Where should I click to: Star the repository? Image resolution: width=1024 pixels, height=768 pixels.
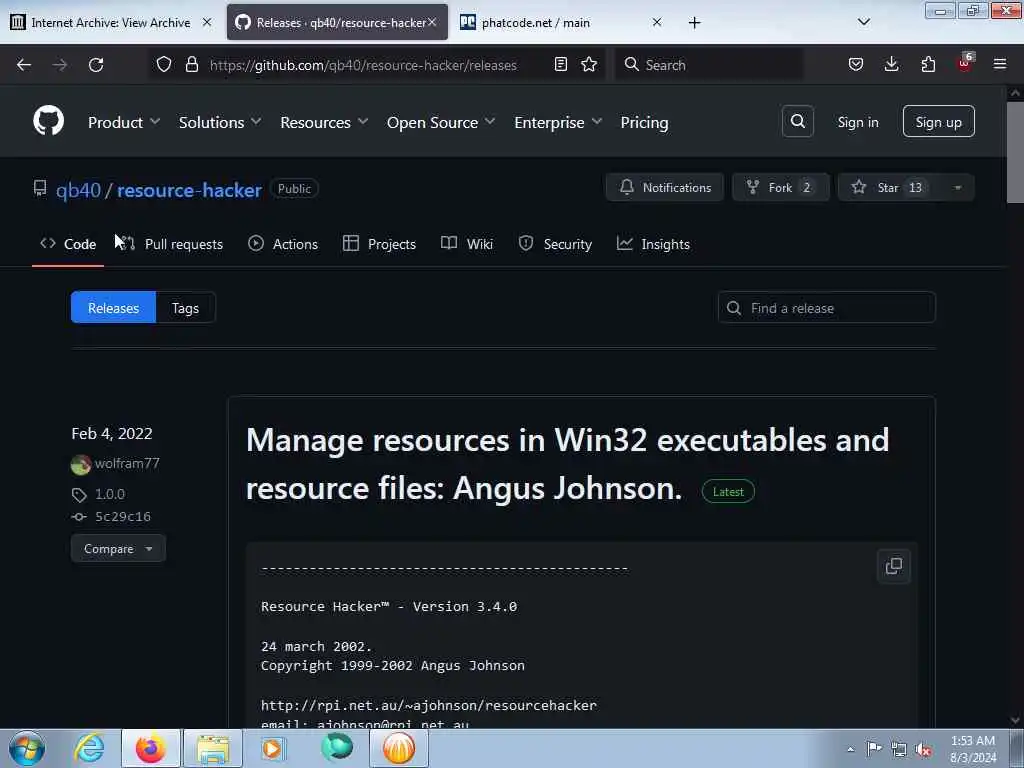pos(889,188)
